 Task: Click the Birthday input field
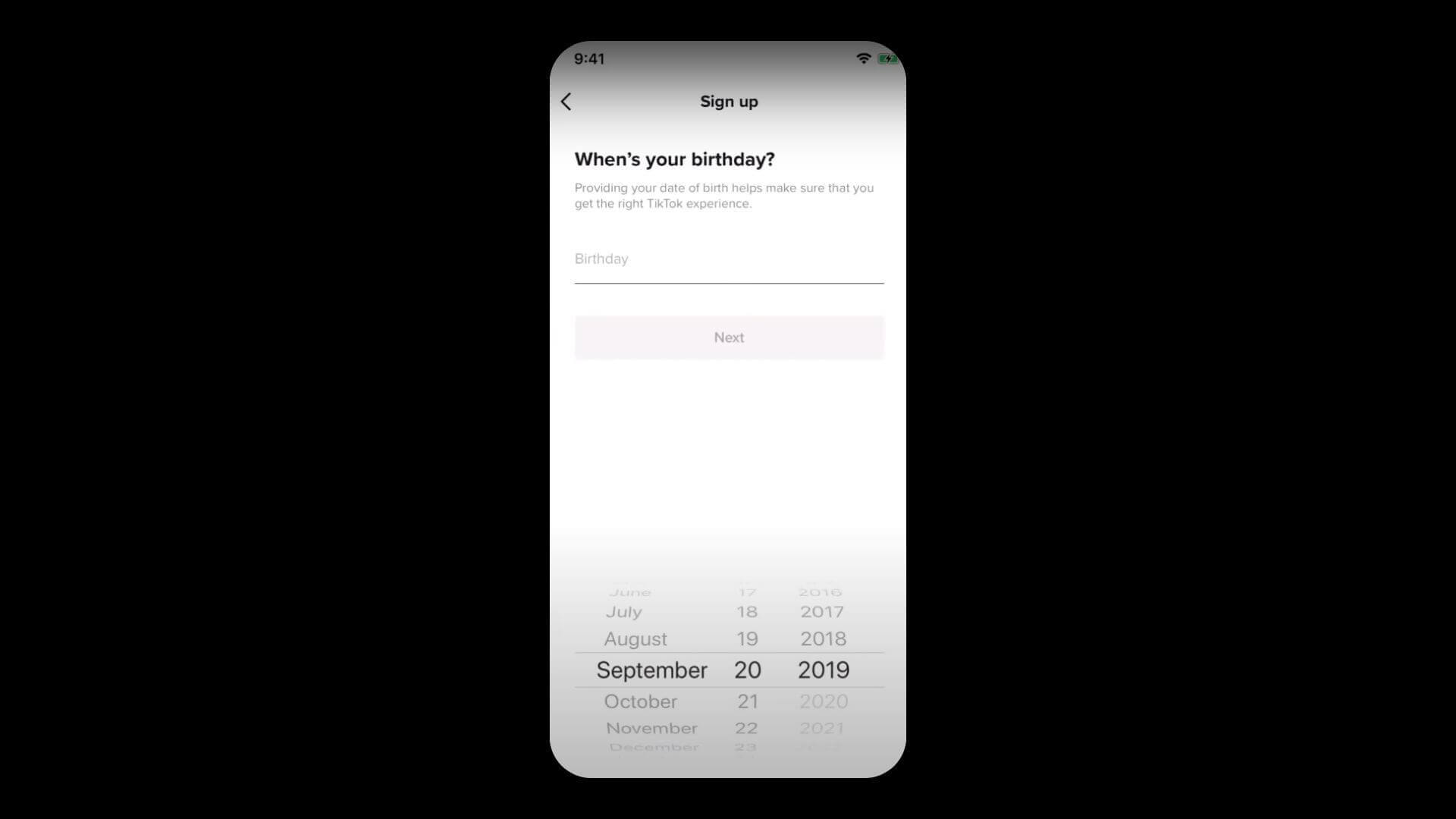(x=728, y=258)
